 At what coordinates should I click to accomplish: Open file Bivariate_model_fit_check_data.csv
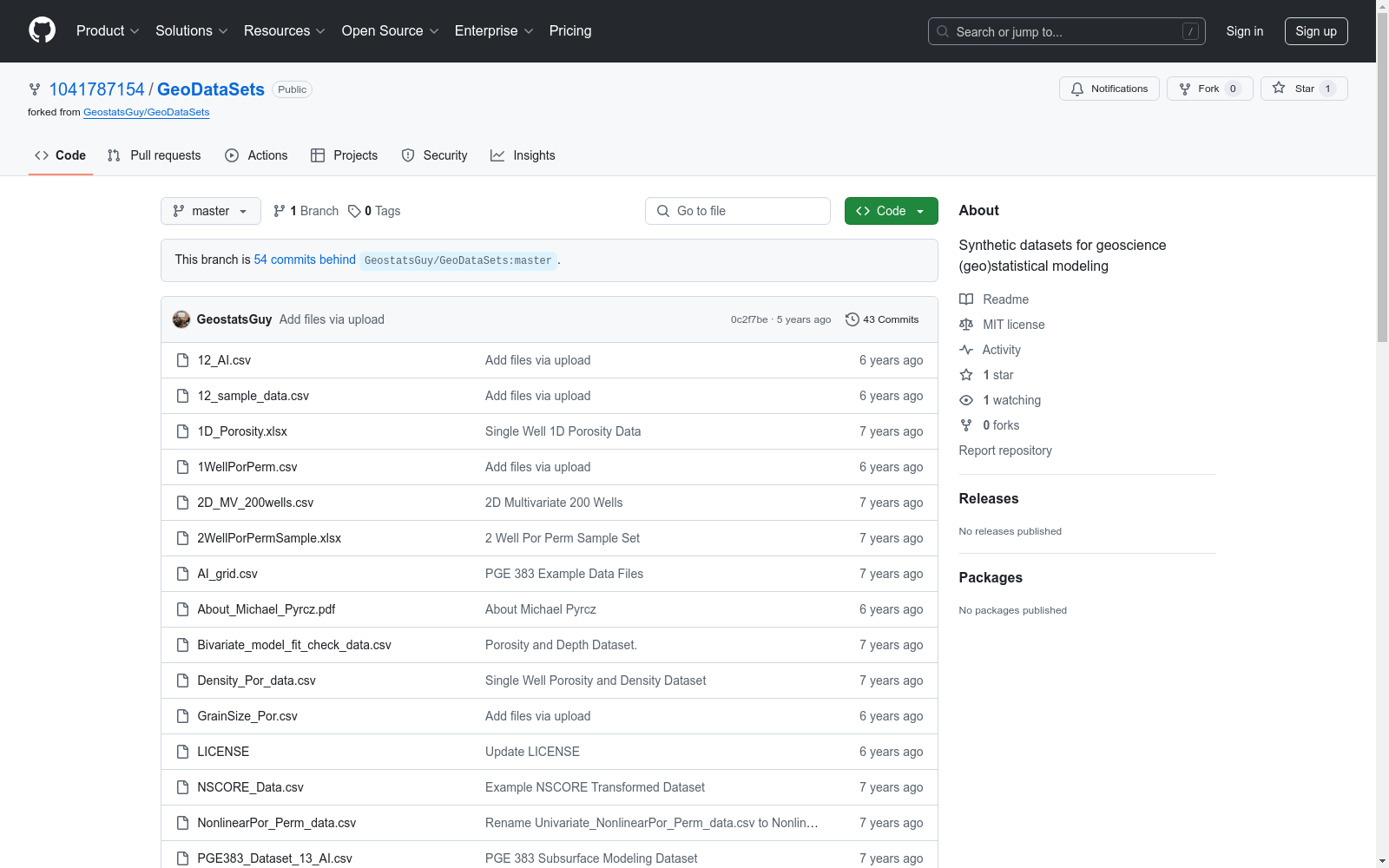pyautogui.click(x=294, y=645)
